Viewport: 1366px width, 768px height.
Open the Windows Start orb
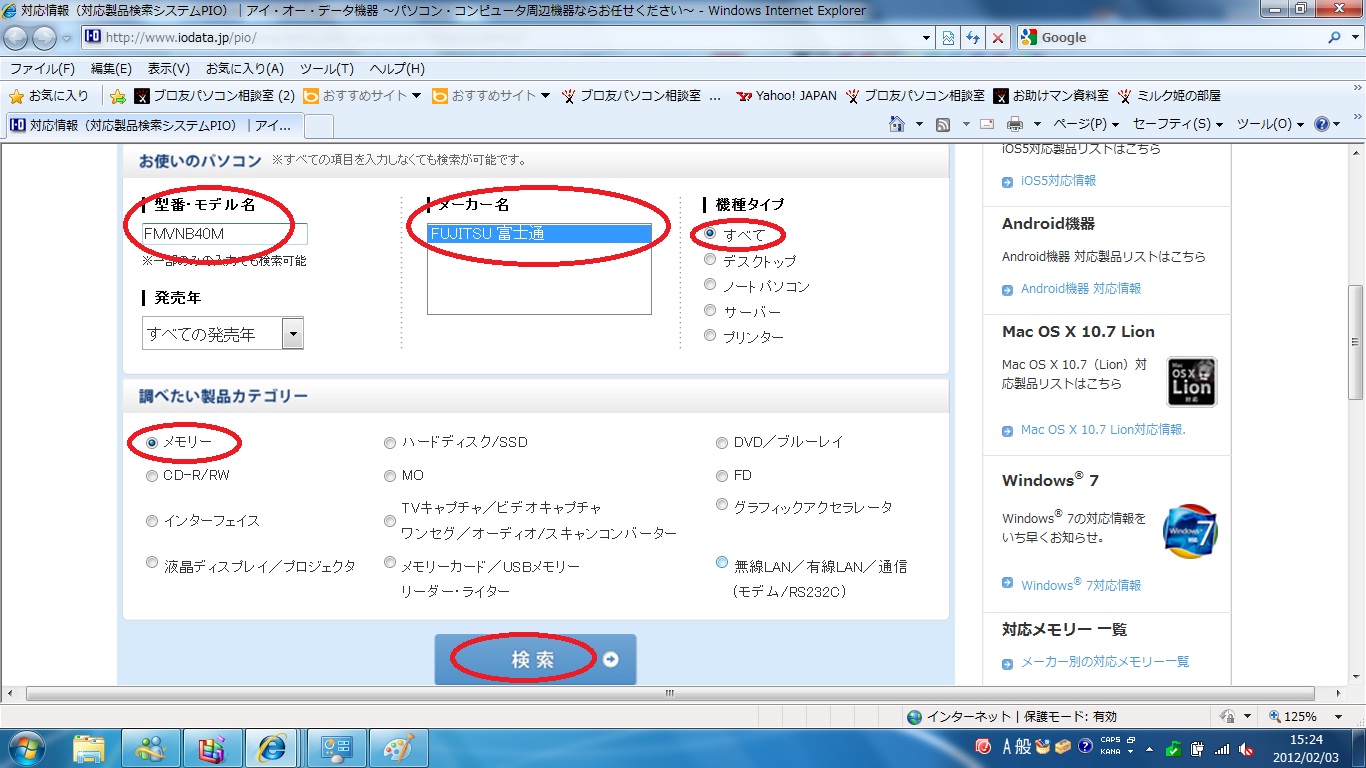[x=27, y=748]
